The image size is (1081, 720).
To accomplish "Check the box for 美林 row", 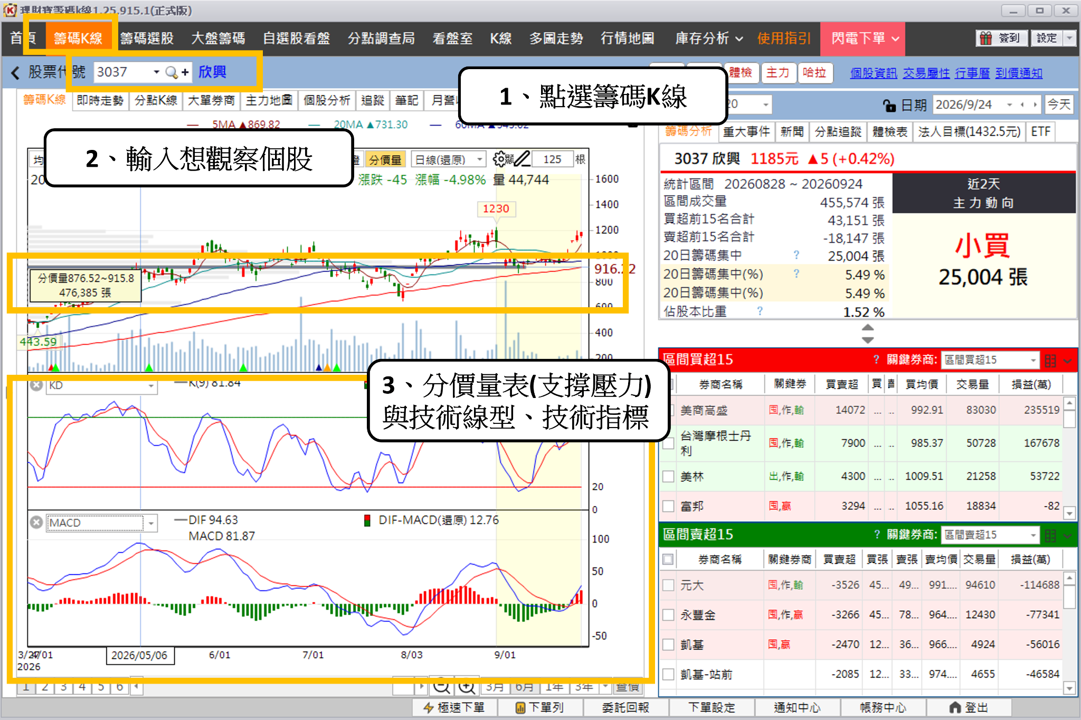I will coord(668,477).
